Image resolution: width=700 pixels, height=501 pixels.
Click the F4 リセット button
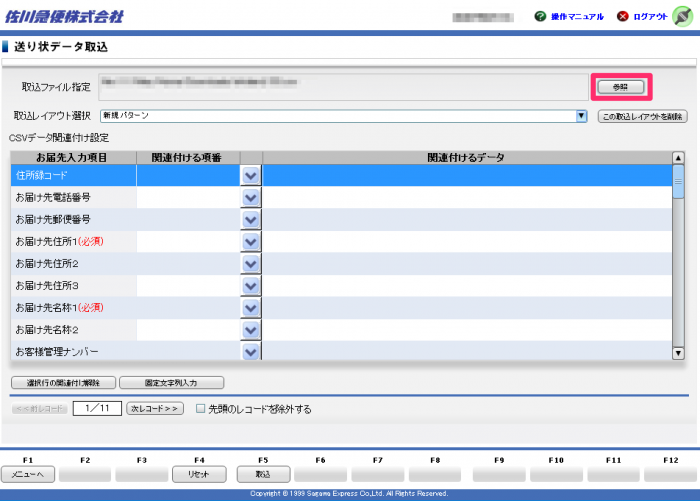click(199, 474)
